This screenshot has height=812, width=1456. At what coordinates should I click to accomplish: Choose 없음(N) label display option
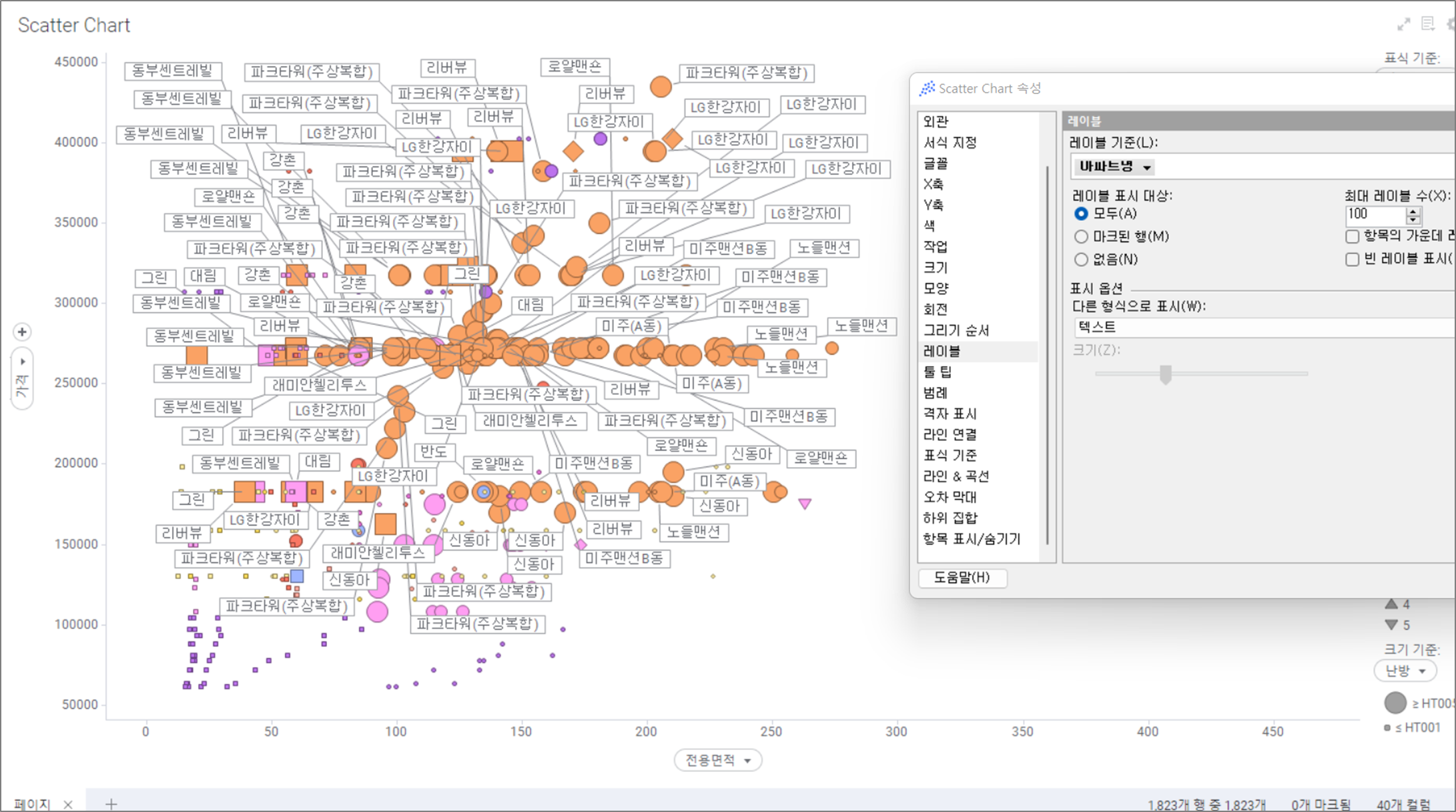tap(1081, 259)
